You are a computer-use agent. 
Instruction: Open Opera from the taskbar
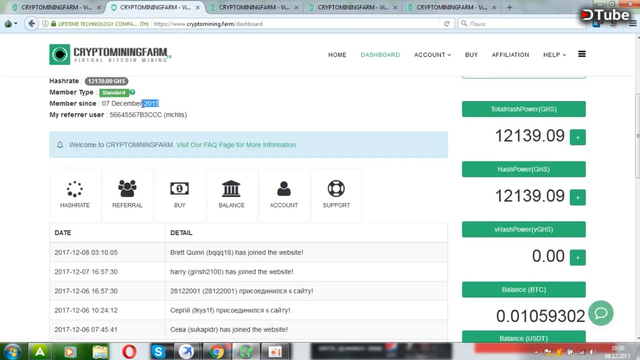coord(129,351)
